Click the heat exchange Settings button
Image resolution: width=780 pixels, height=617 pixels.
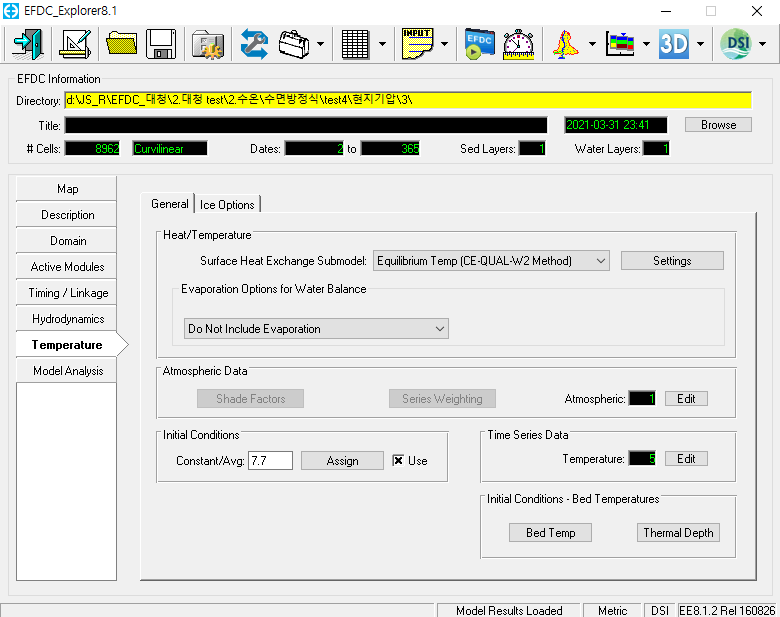pyautogui.click(x=672, y=261)
